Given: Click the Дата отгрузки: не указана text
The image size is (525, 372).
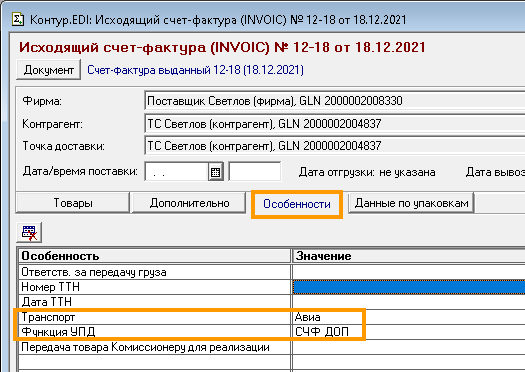Looking at the screenshot, I should (367, 172).
